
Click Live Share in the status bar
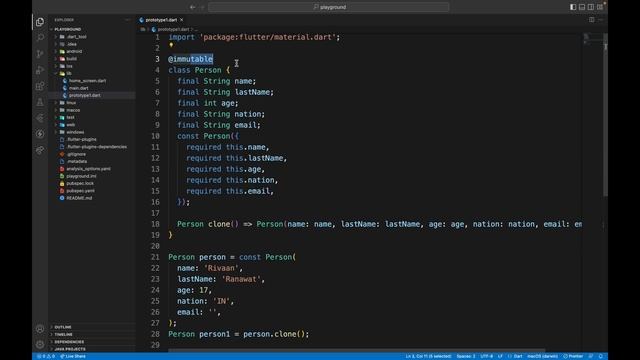[73, 356]
